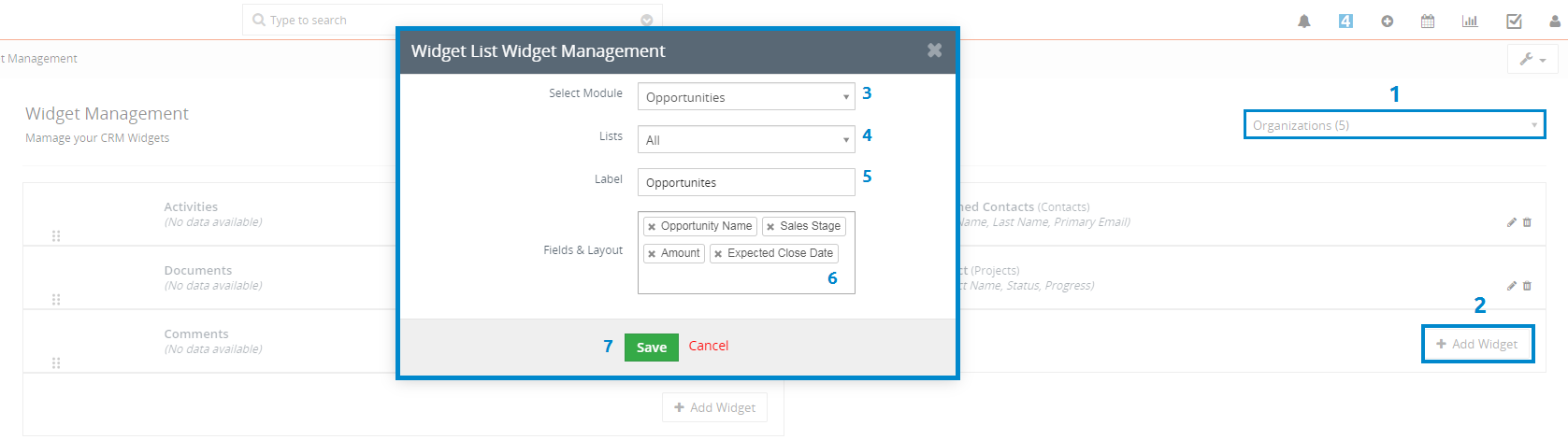Open the user profile icon
The width and height of the screenshot is (1568, 440).
(1555, 21)
